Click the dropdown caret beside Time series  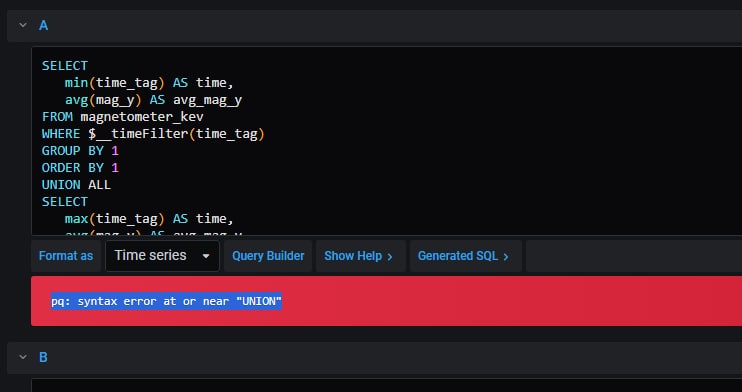206,256
